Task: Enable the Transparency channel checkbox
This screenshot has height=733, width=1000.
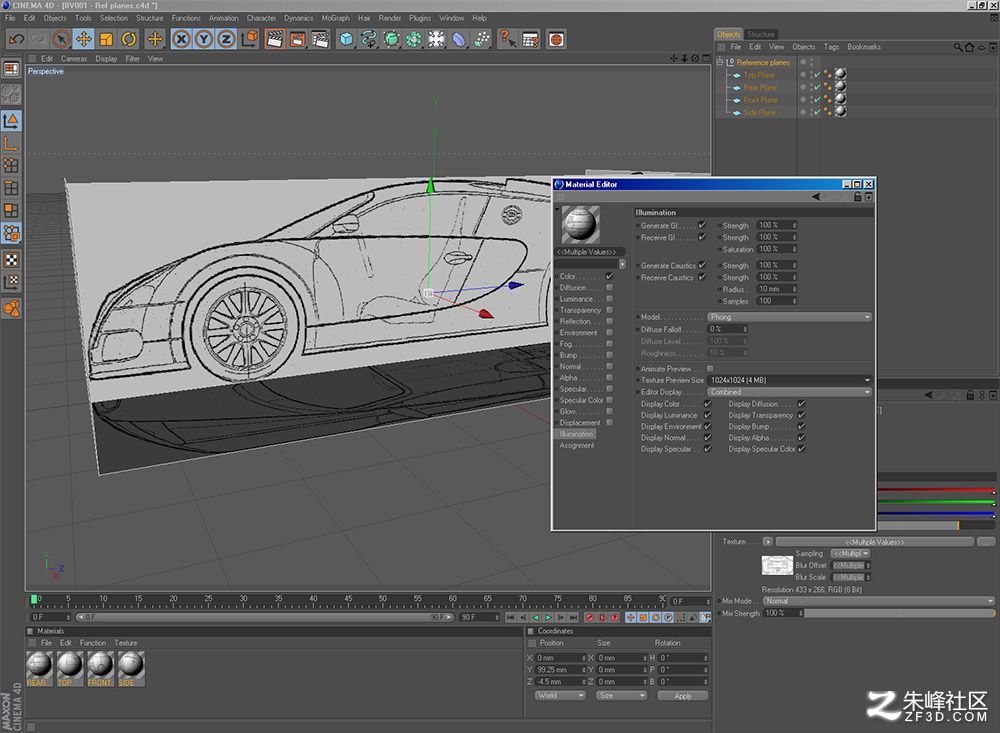Action: pos(610,310)
